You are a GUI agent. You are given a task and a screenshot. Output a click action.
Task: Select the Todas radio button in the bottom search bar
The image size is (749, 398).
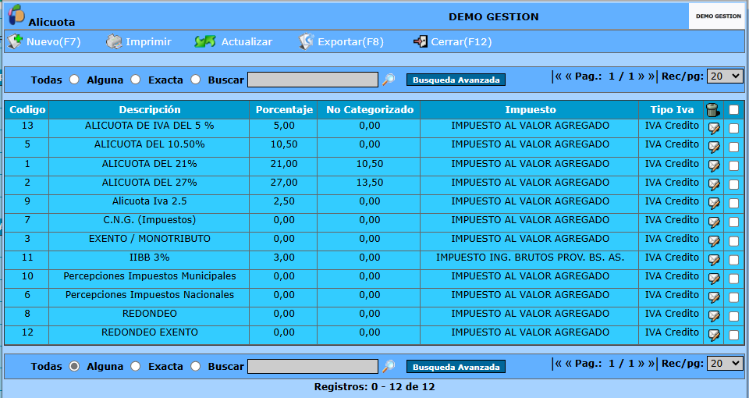[74, 366]
